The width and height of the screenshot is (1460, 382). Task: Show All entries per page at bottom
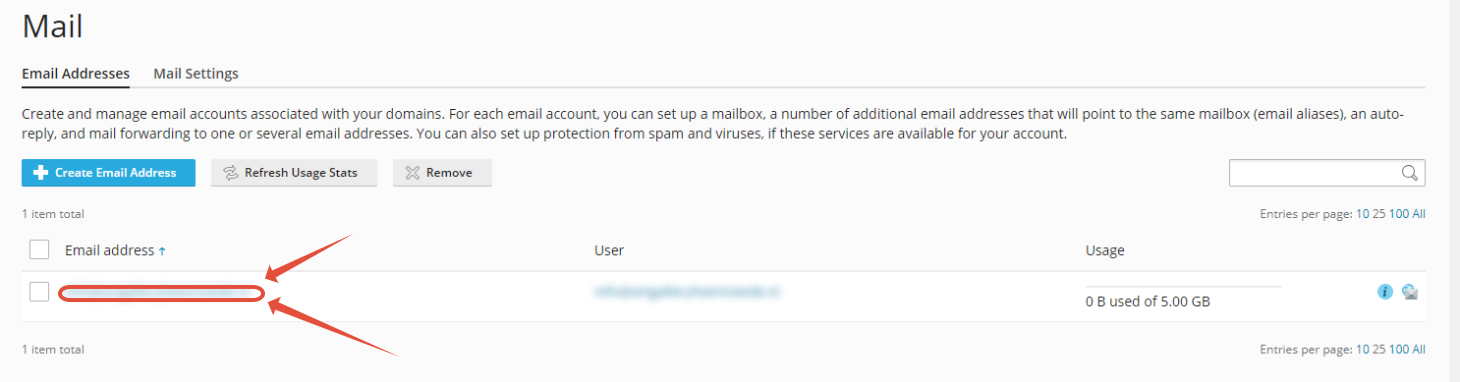[x=1419, y=350]
